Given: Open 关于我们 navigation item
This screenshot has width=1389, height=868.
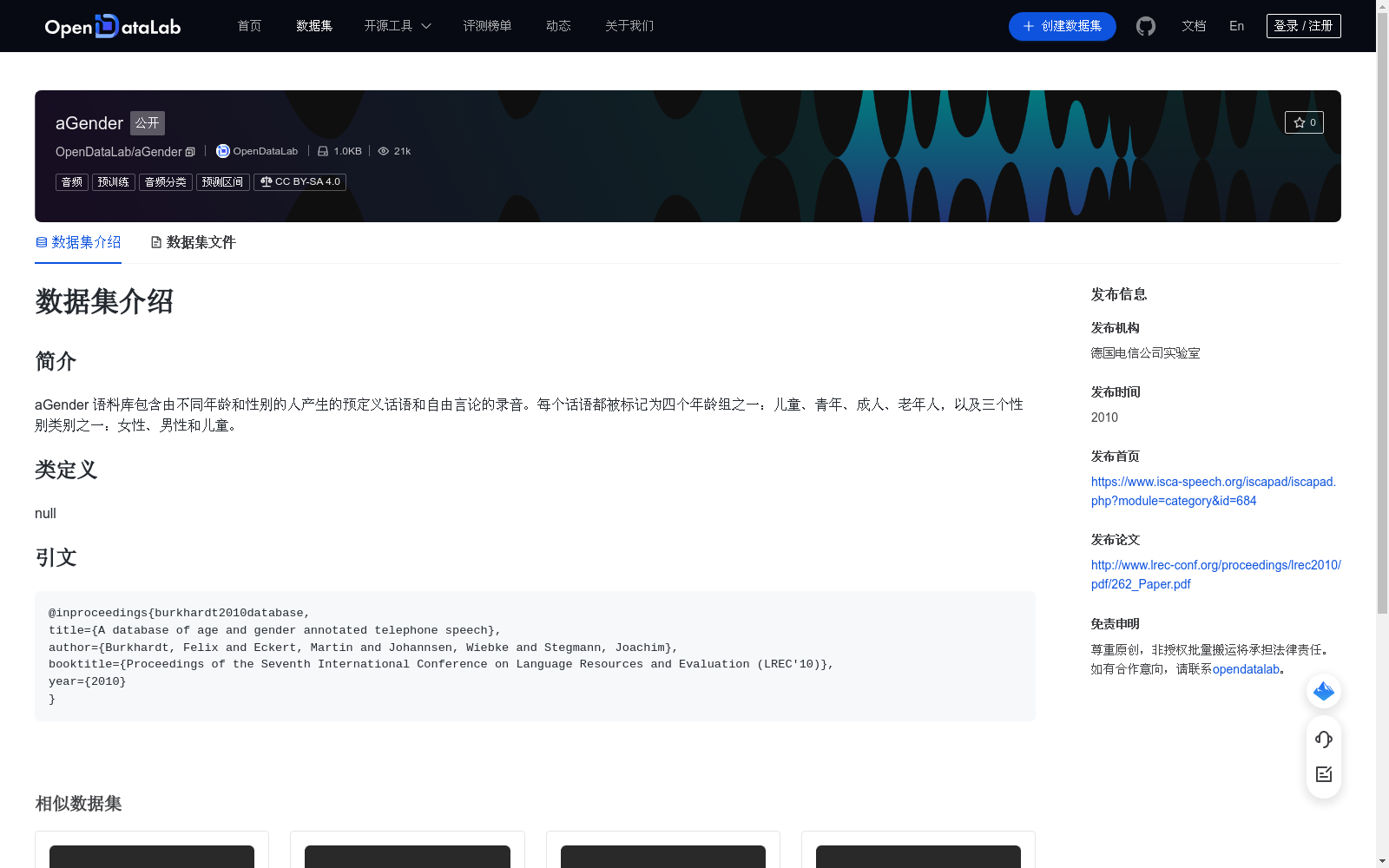Looking at the screenshot, I should pos(629,26).
